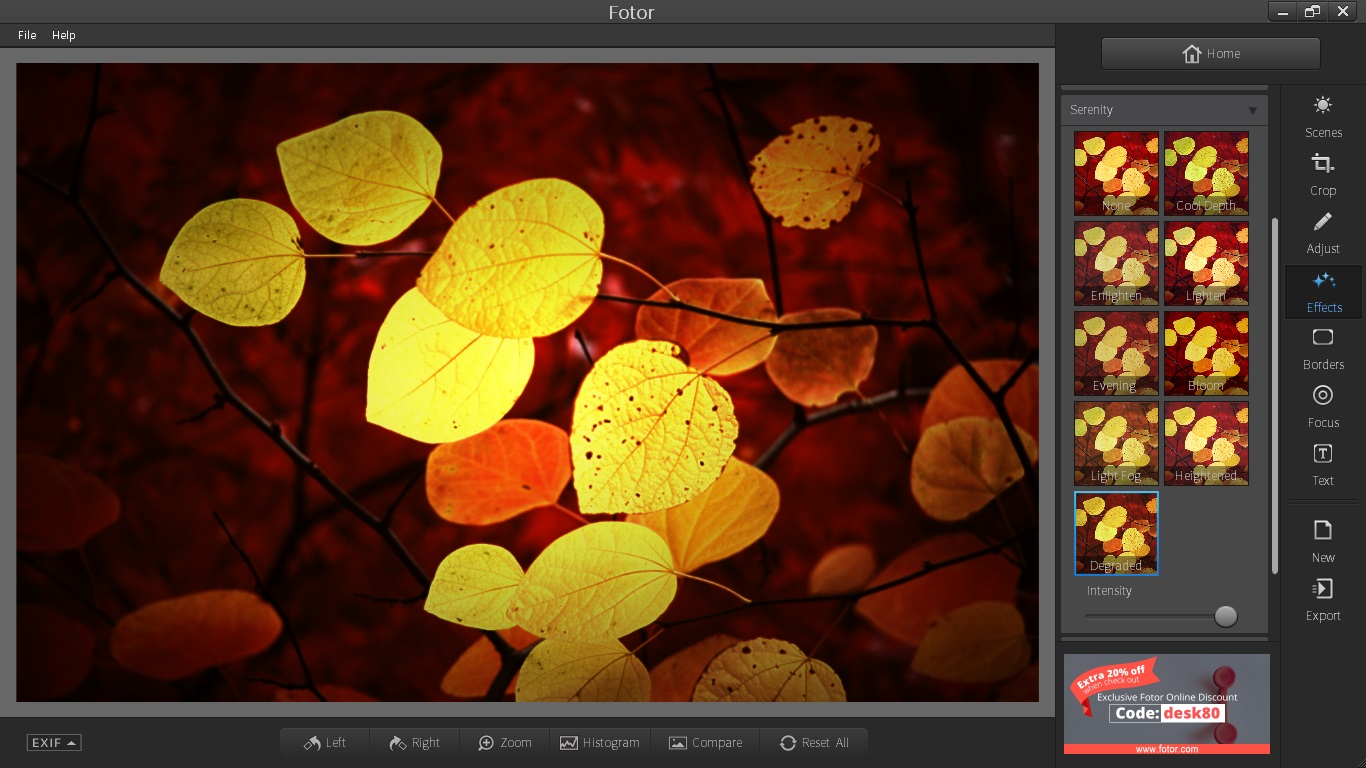Viewport: 1366px width, 768px height.
Task: Restore down the Fotor window
Action: pos(1312,11)
